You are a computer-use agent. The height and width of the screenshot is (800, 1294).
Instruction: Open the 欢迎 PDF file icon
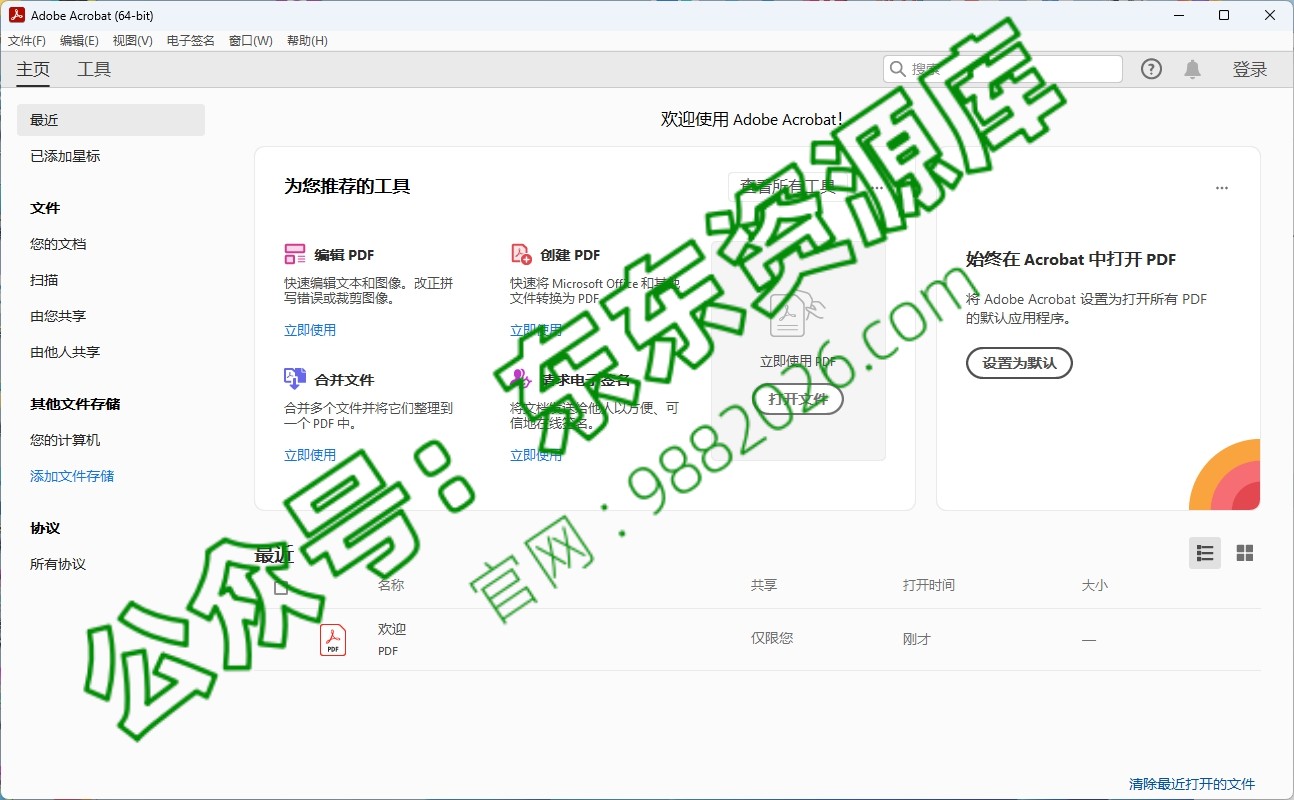point(333,638)
